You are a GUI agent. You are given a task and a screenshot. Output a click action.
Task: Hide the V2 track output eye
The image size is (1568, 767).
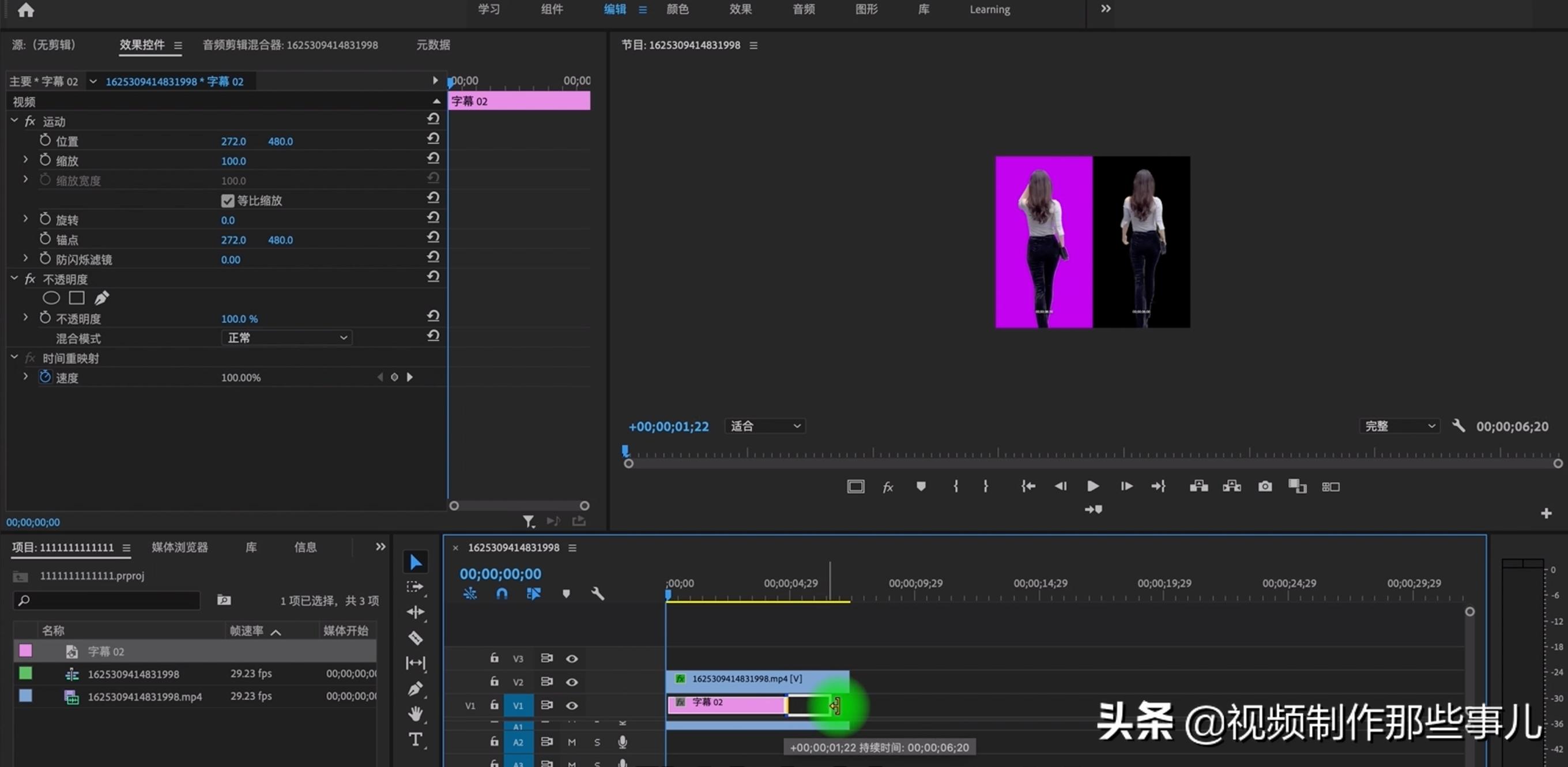pyautogui.click(x=572, y=681)
